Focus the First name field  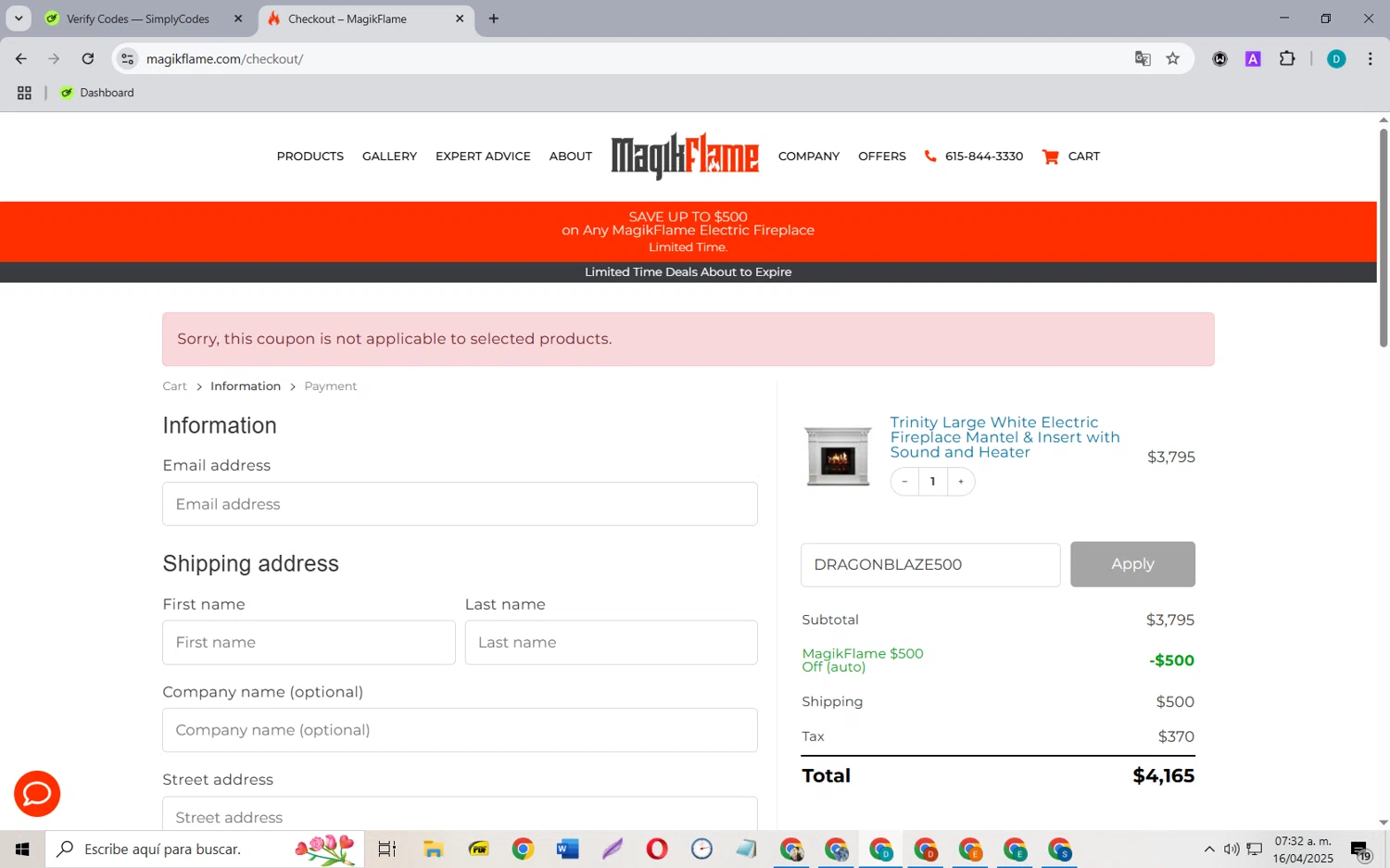point(309,642)
